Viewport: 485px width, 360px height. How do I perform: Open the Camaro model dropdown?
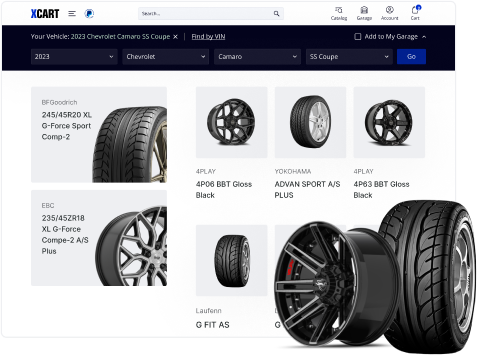(x=257, y=57)
